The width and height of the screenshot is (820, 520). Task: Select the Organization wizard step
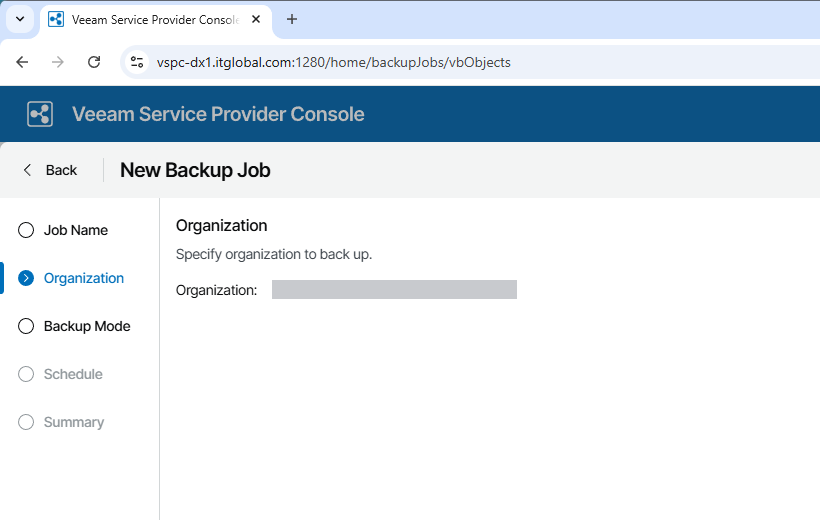(x=84, y=278)
